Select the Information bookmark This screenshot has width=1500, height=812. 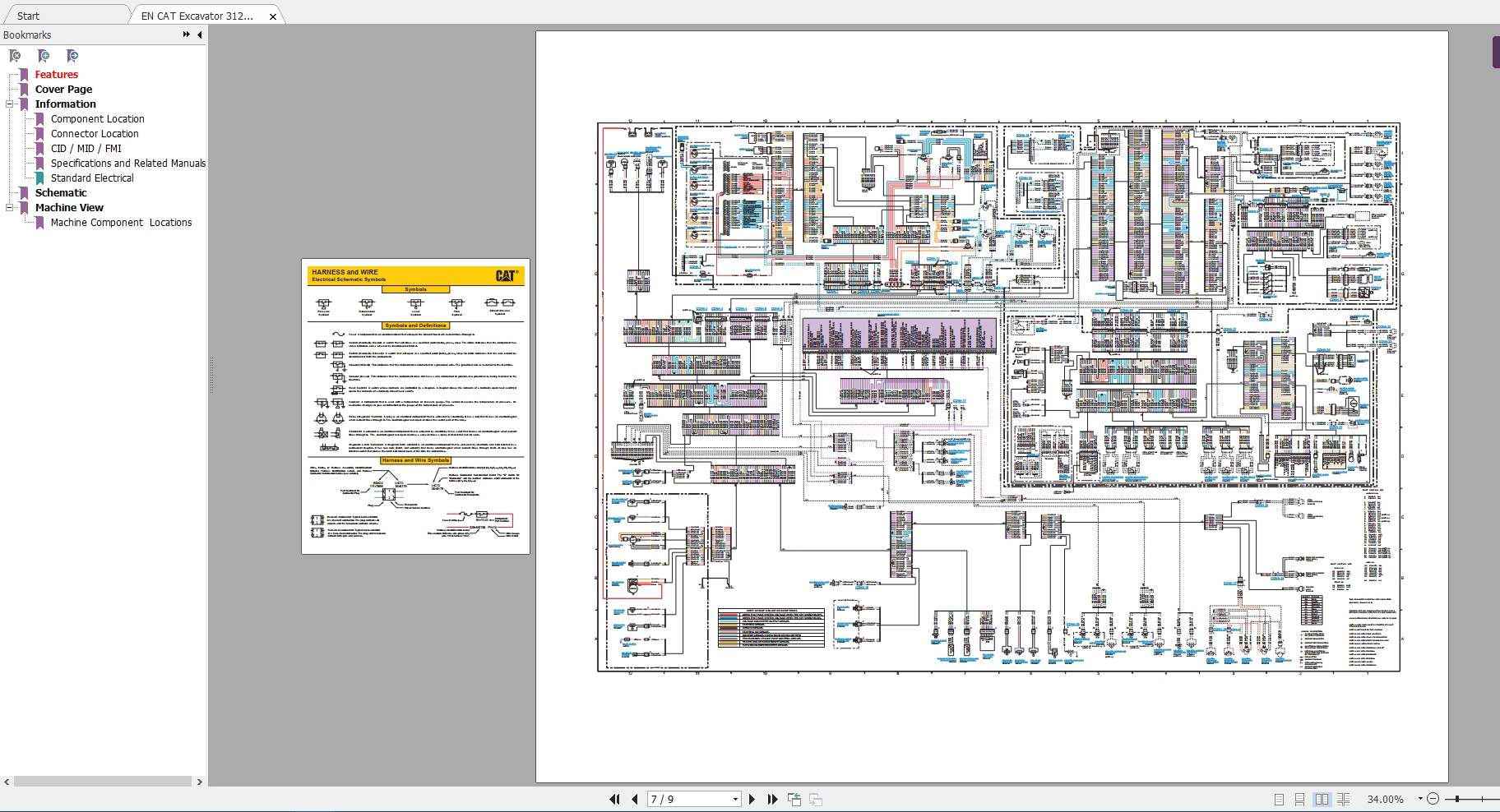click(x=65, y=104)
